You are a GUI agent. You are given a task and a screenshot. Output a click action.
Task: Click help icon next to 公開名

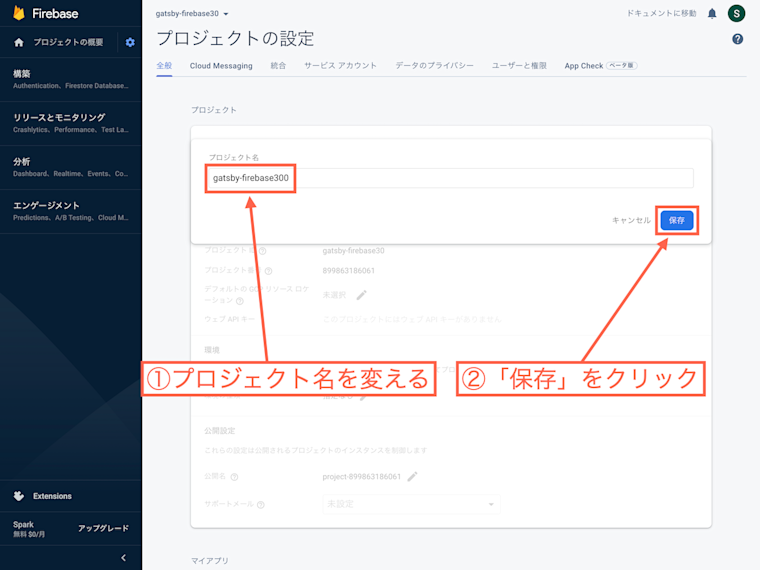(234, 477)
